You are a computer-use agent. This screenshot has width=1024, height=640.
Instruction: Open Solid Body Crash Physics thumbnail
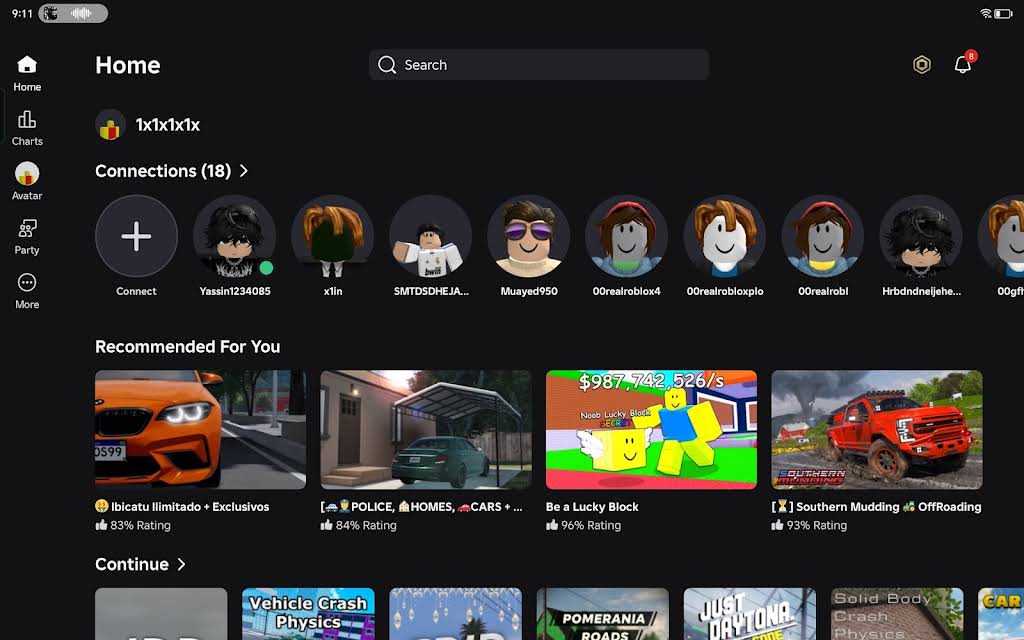click(x=897, y=614)
